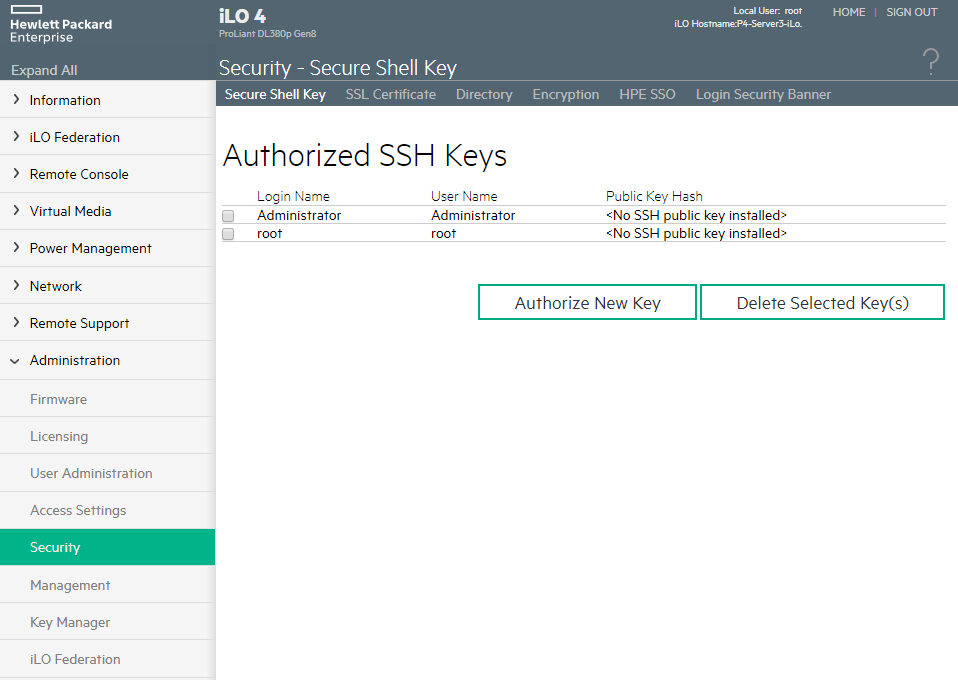Screen dimensions: 958x680
Task: Click the Administrator login name cell
Action: click(x=299, y=215)
